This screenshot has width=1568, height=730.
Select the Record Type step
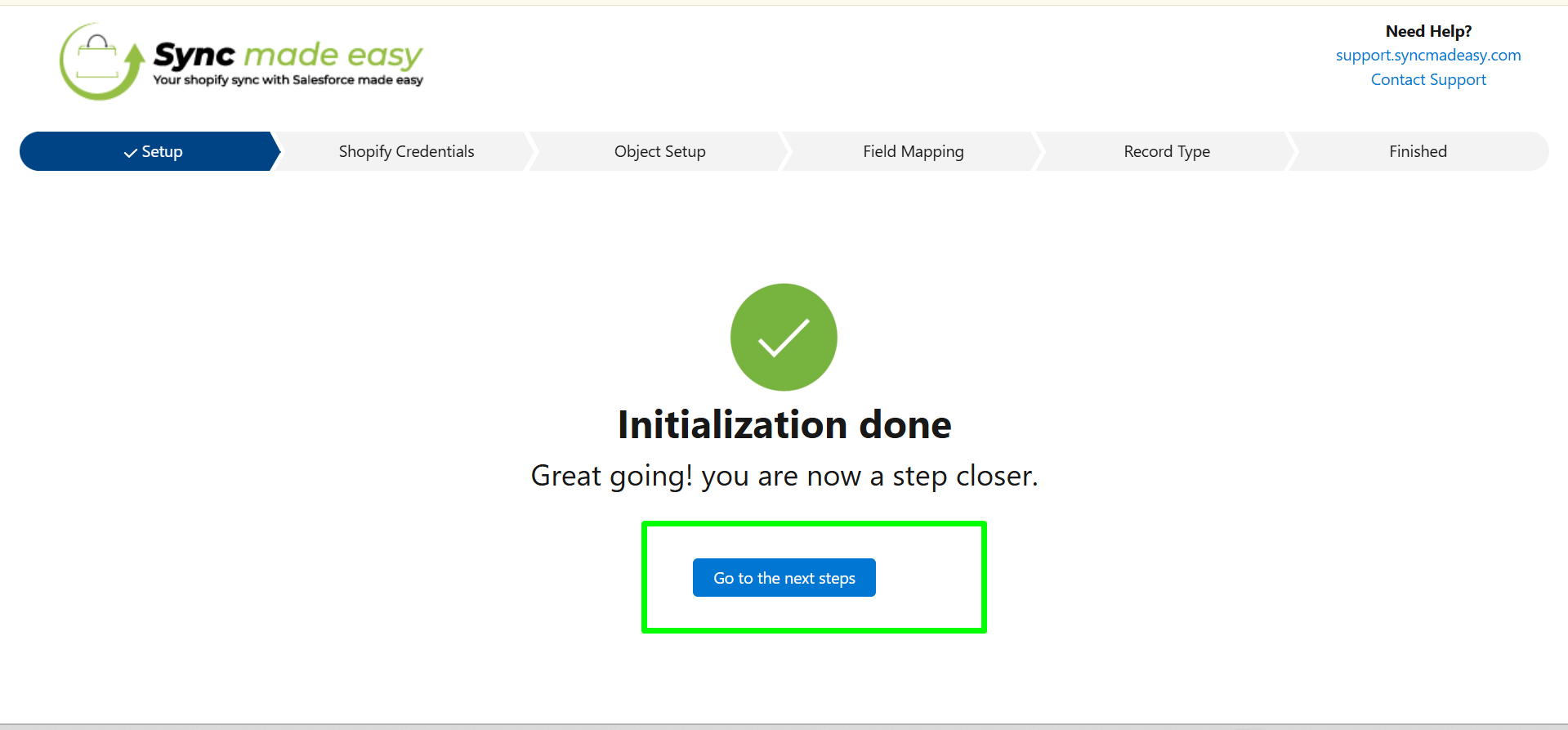[x=1166, y=151]
